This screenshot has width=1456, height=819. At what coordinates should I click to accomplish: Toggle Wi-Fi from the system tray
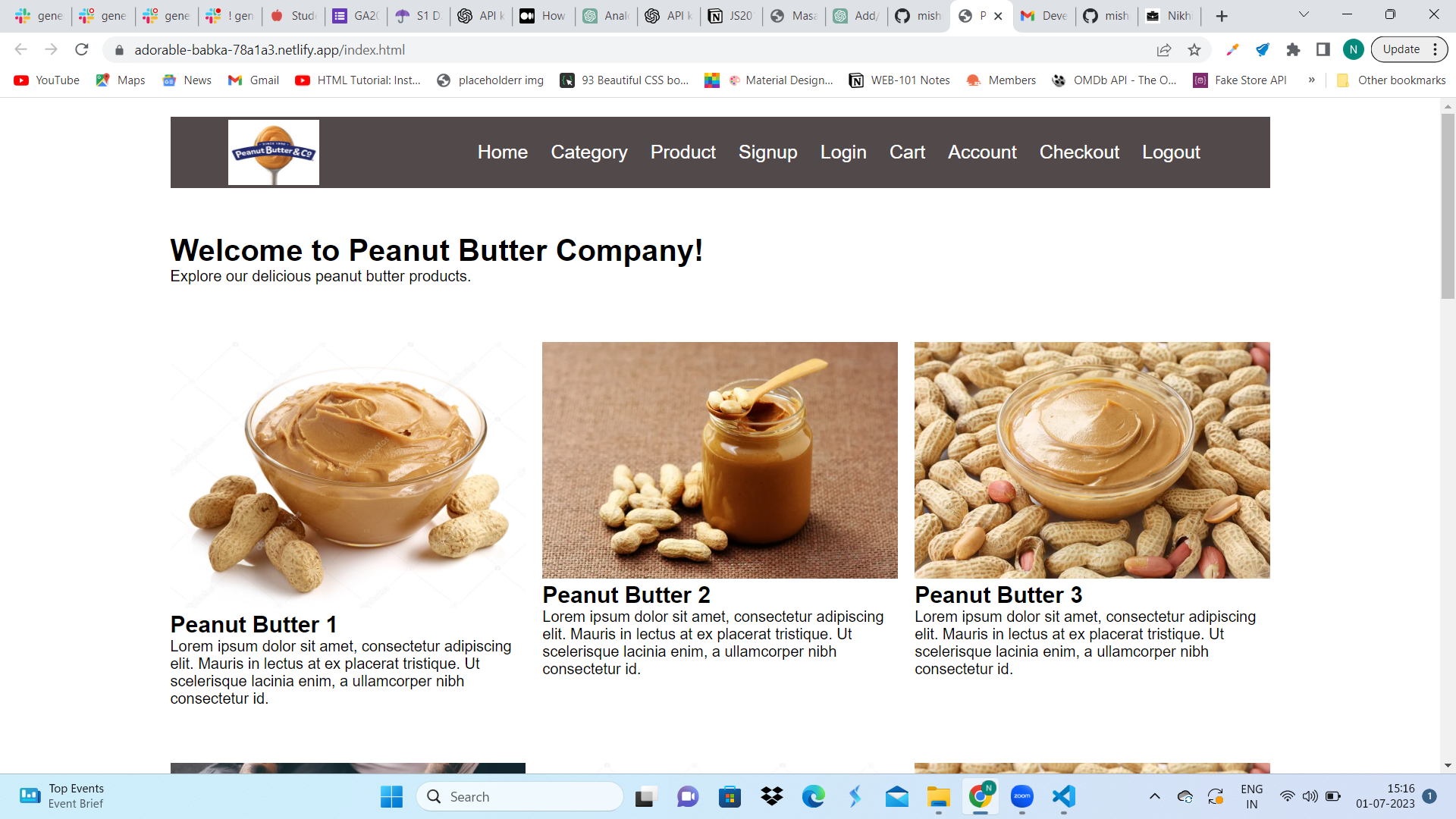coord(1288,796)
